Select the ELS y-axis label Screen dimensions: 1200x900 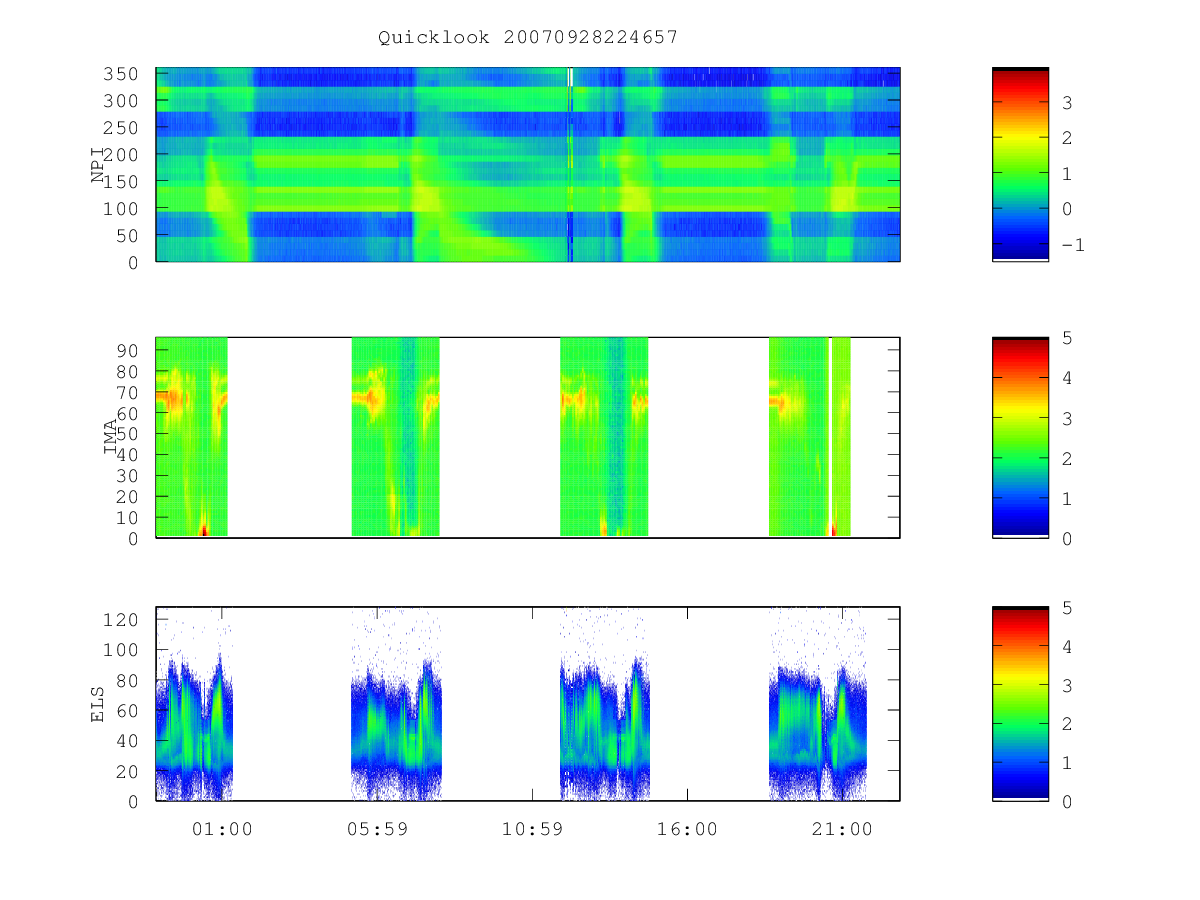point(98,704)
